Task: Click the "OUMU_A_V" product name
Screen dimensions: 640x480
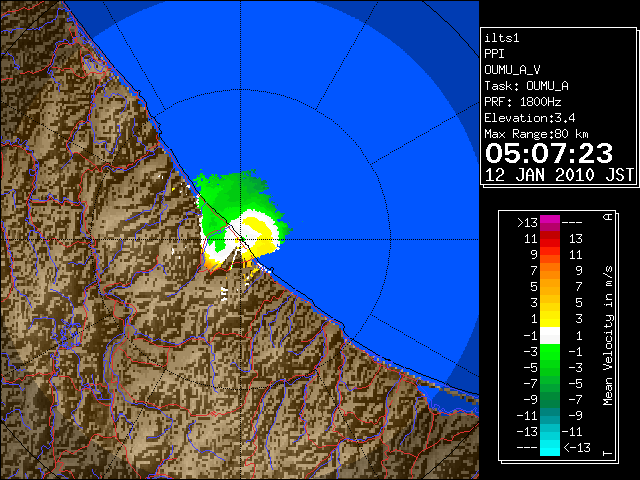Action: point(512,70)
